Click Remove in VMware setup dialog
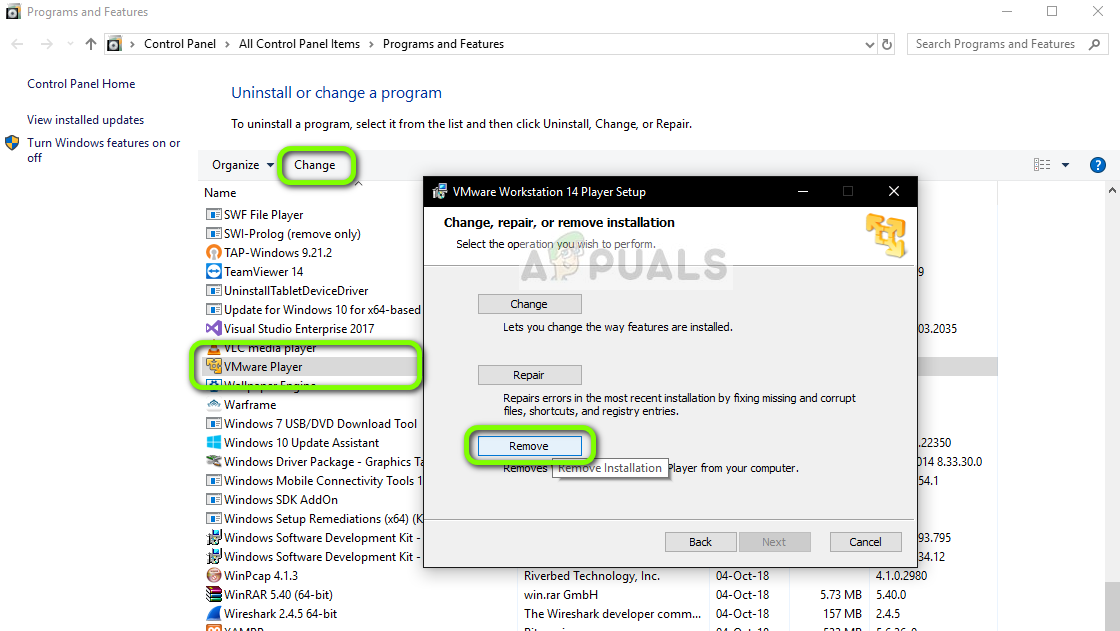This screenshot has height=631, width=1120. 529,446
